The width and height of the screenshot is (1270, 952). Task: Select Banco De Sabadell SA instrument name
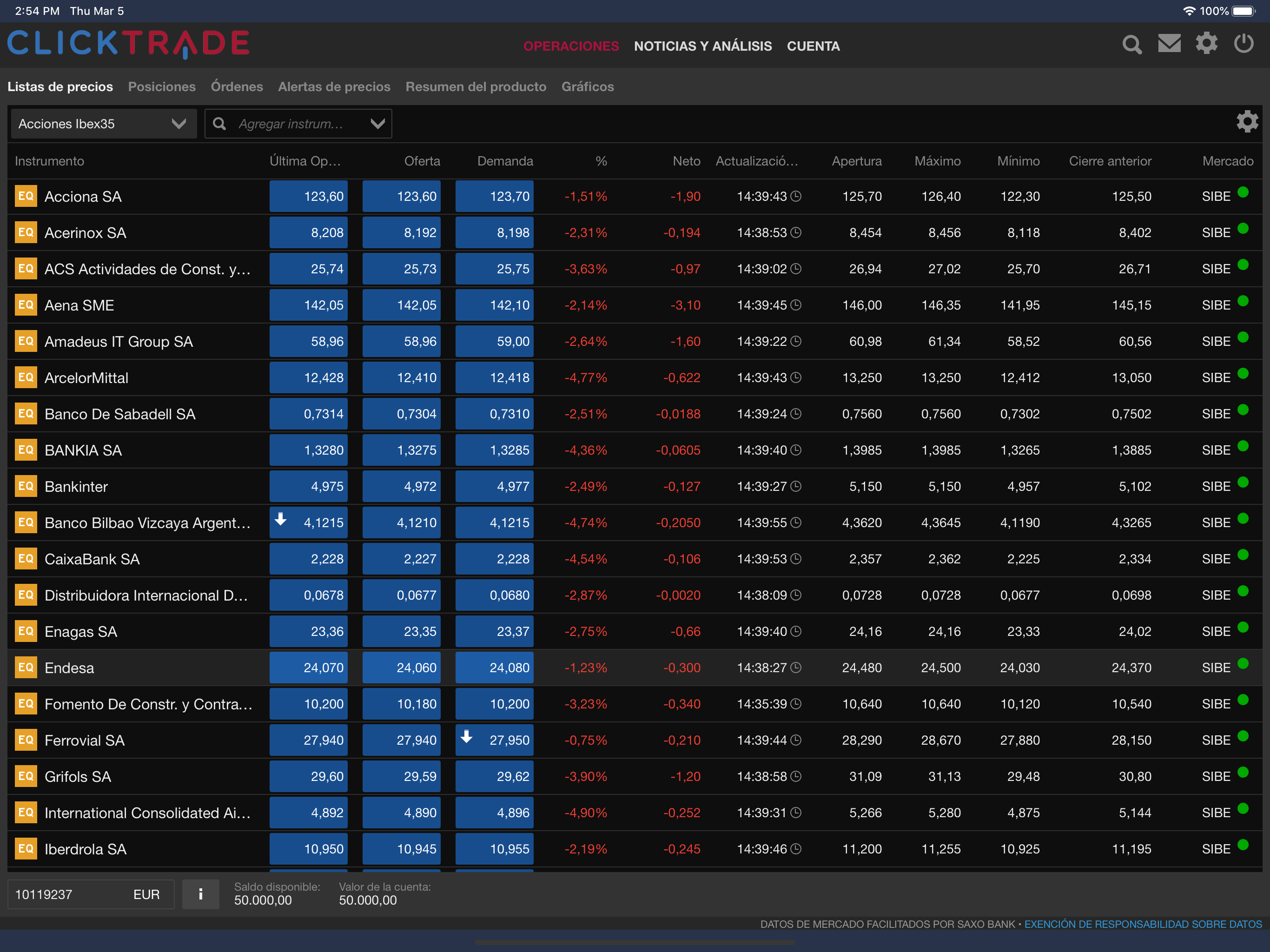pos(120,414)
